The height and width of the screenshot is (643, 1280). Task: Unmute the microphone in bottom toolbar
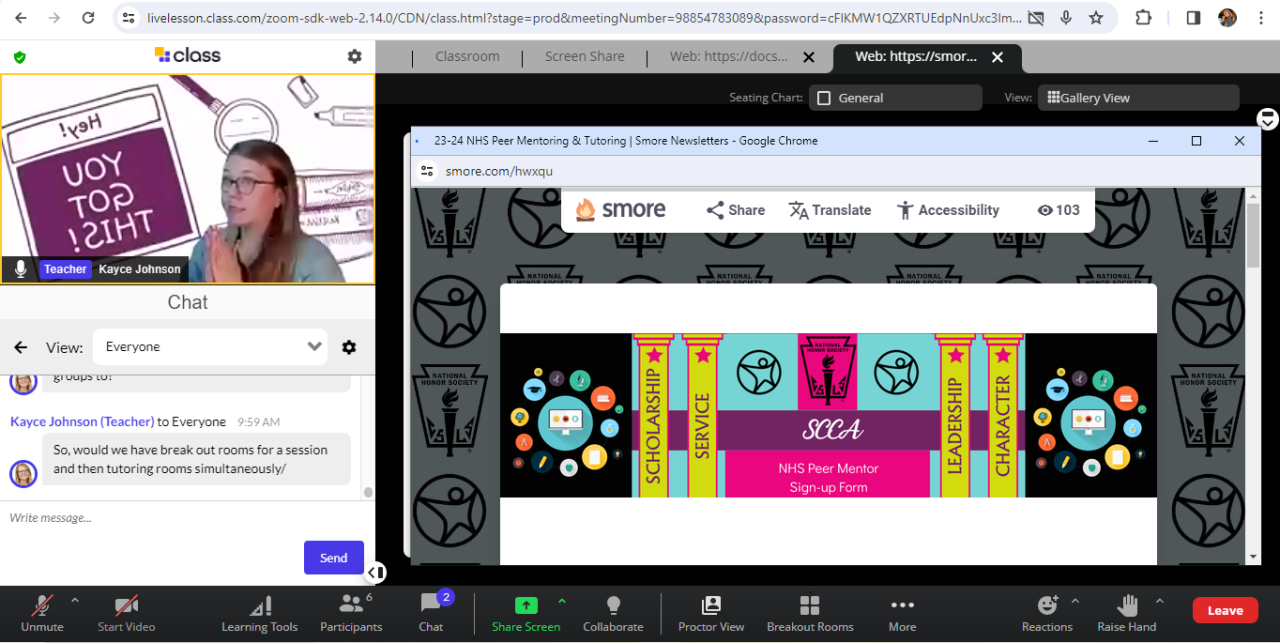point(41,613)
